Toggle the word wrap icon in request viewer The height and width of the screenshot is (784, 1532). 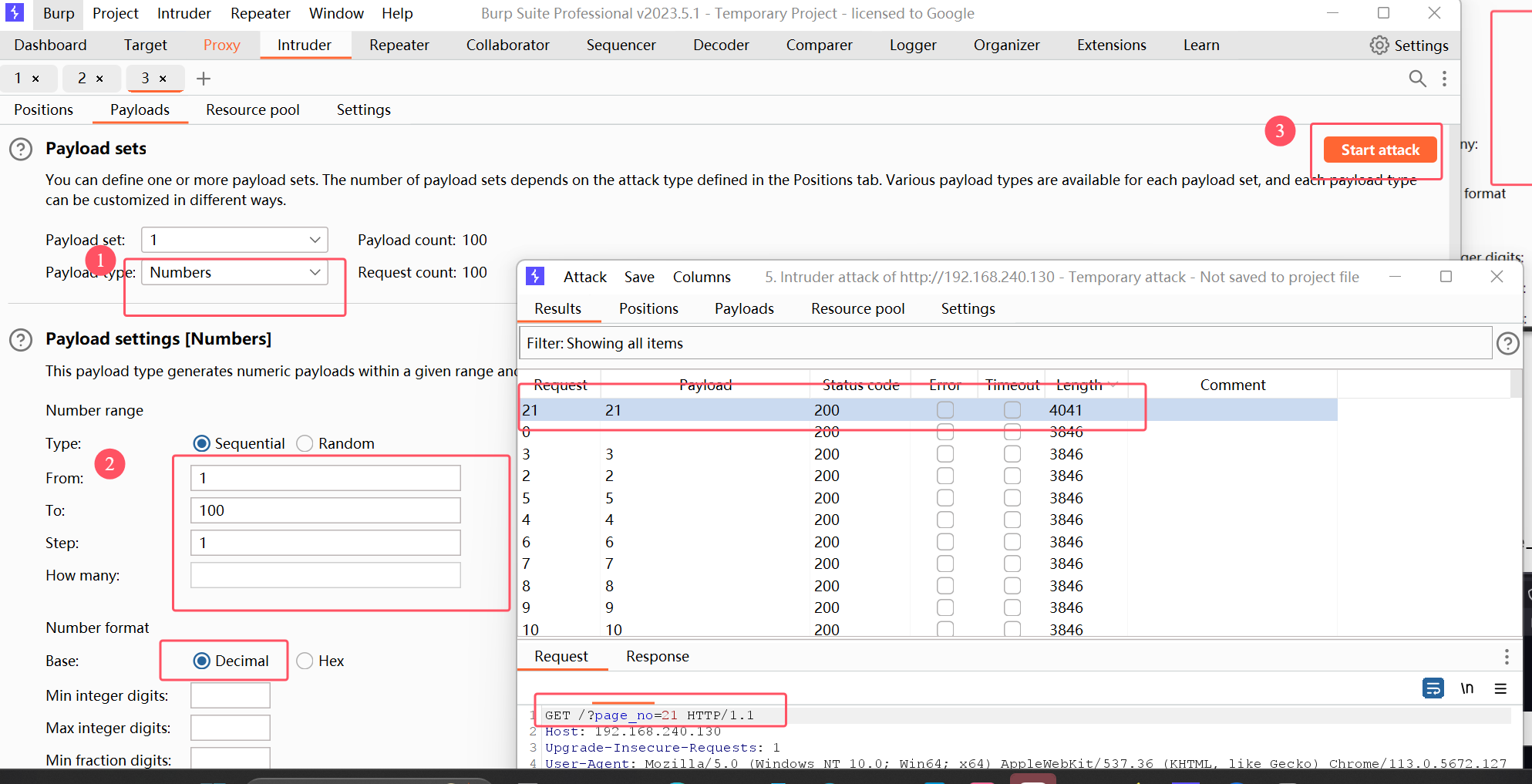(x=1433, y=688)
